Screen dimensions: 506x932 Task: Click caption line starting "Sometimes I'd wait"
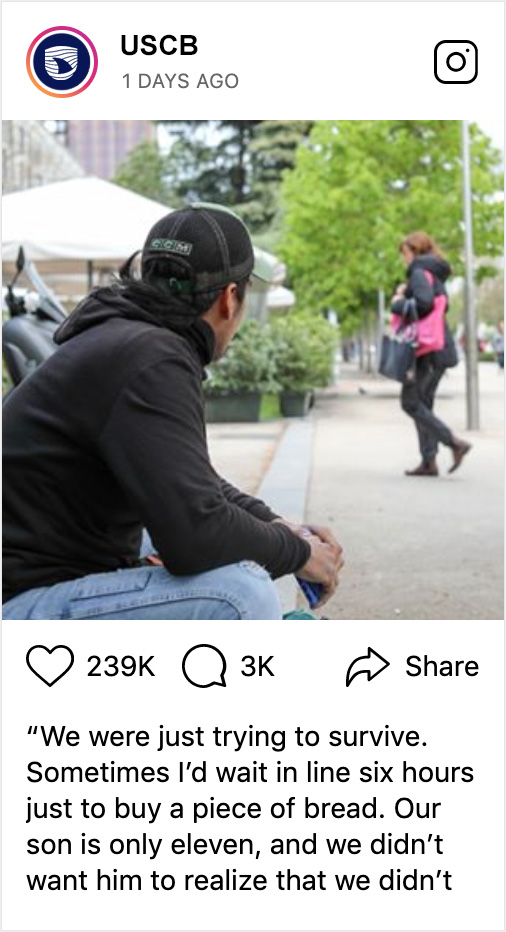250,773
